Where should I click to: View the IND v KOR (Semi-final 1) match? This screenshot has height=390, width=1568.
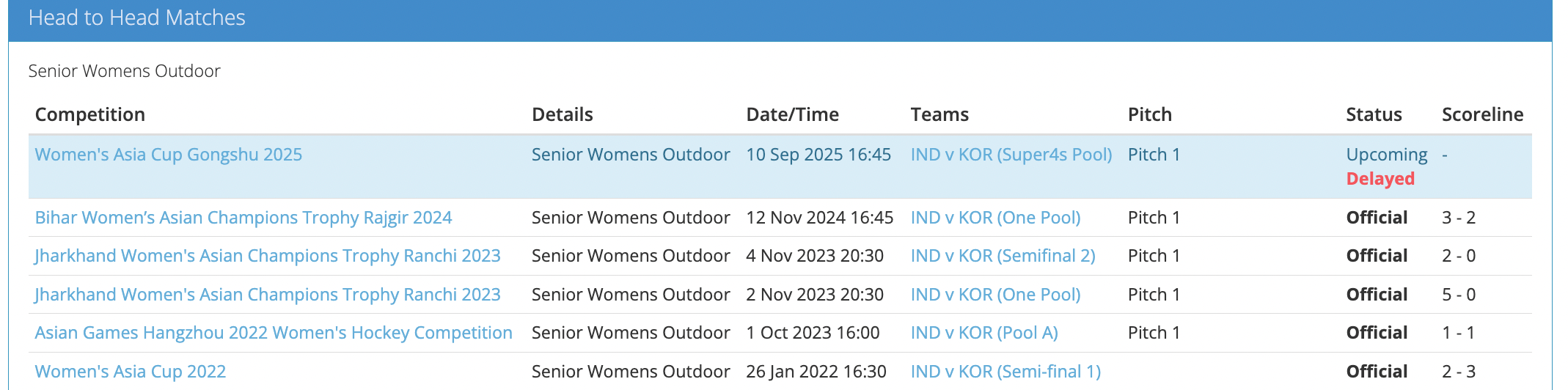[1005, 372]
